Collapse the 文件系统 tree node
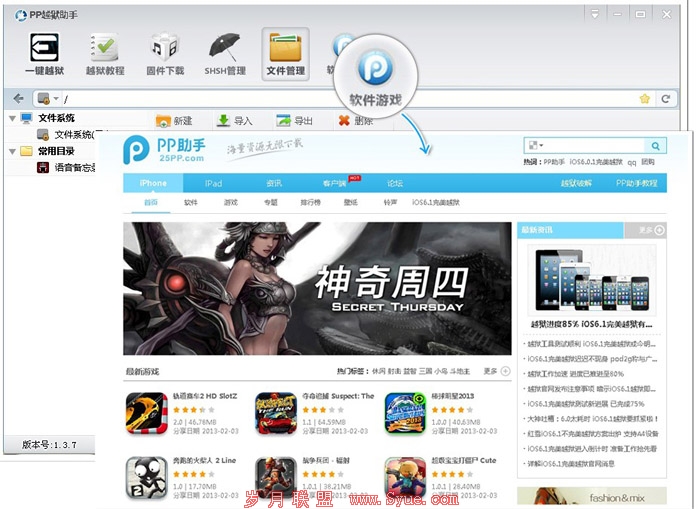700x509 pixels. coord(12,118)
